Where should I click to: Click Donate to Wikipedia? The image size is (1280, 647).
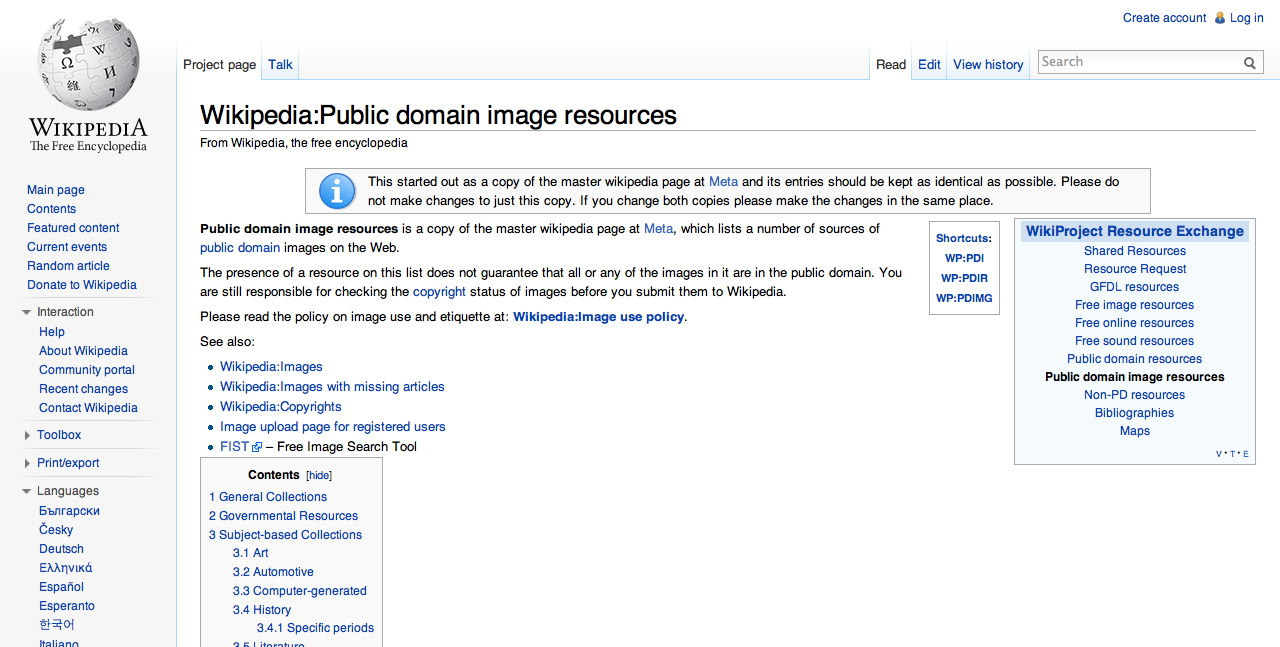point(82,285)
